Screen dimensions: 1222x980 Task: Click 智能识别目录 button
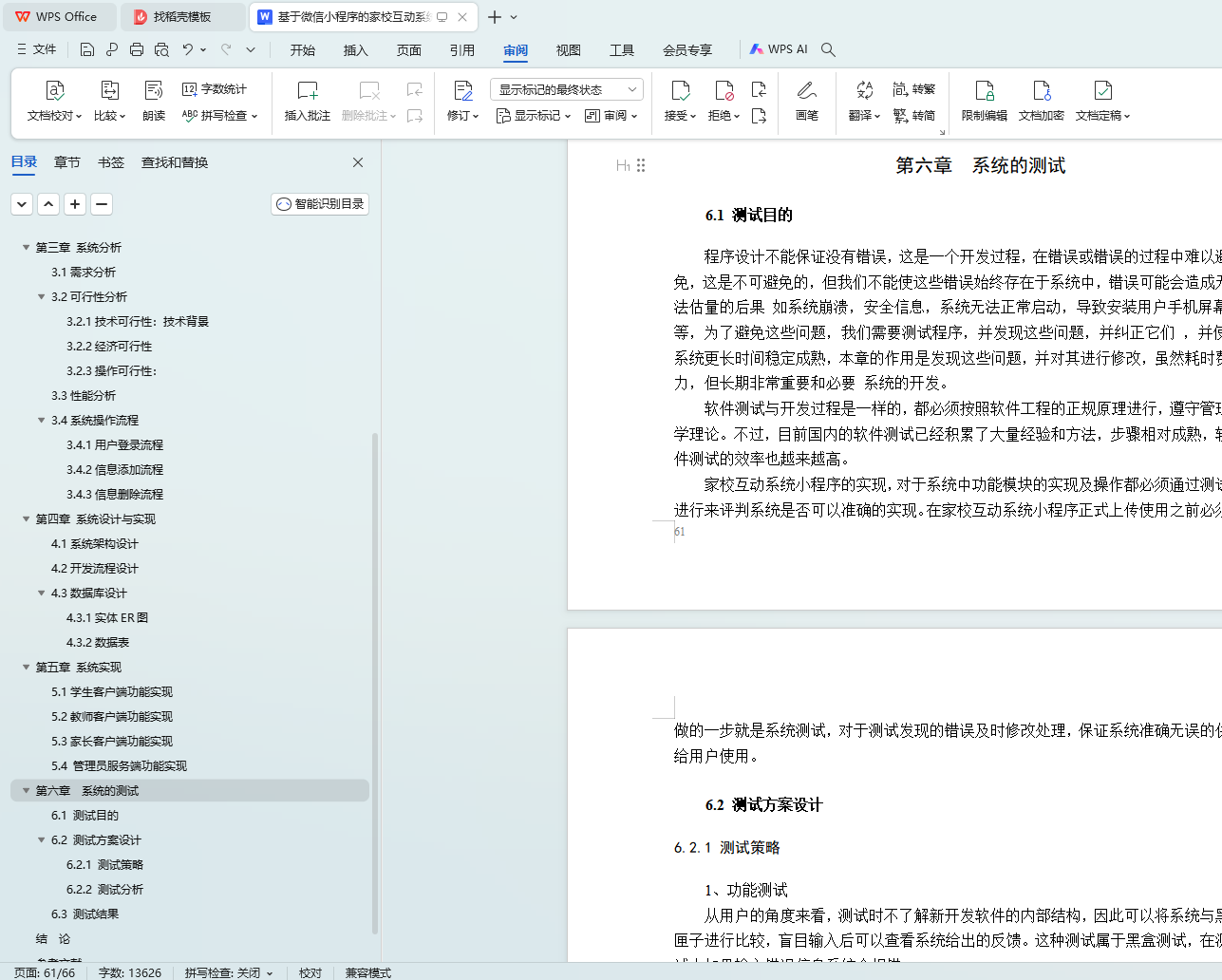click(320, 203)
